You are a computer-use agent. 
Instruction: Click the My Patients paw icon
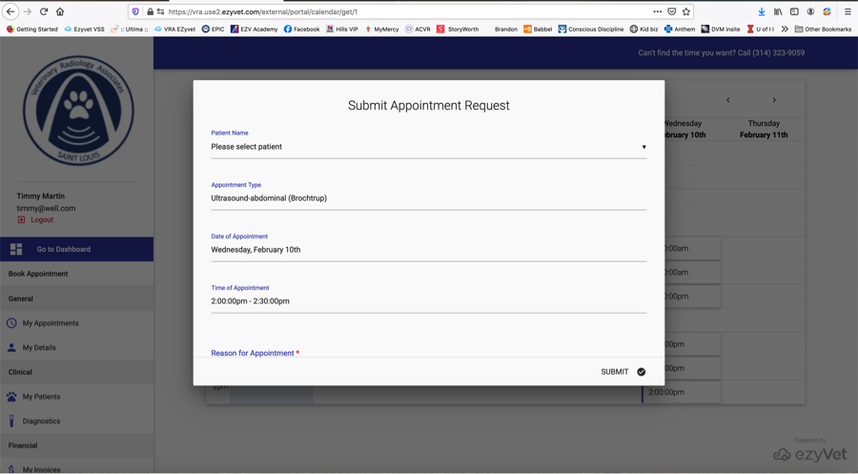[x=12, y=397]
